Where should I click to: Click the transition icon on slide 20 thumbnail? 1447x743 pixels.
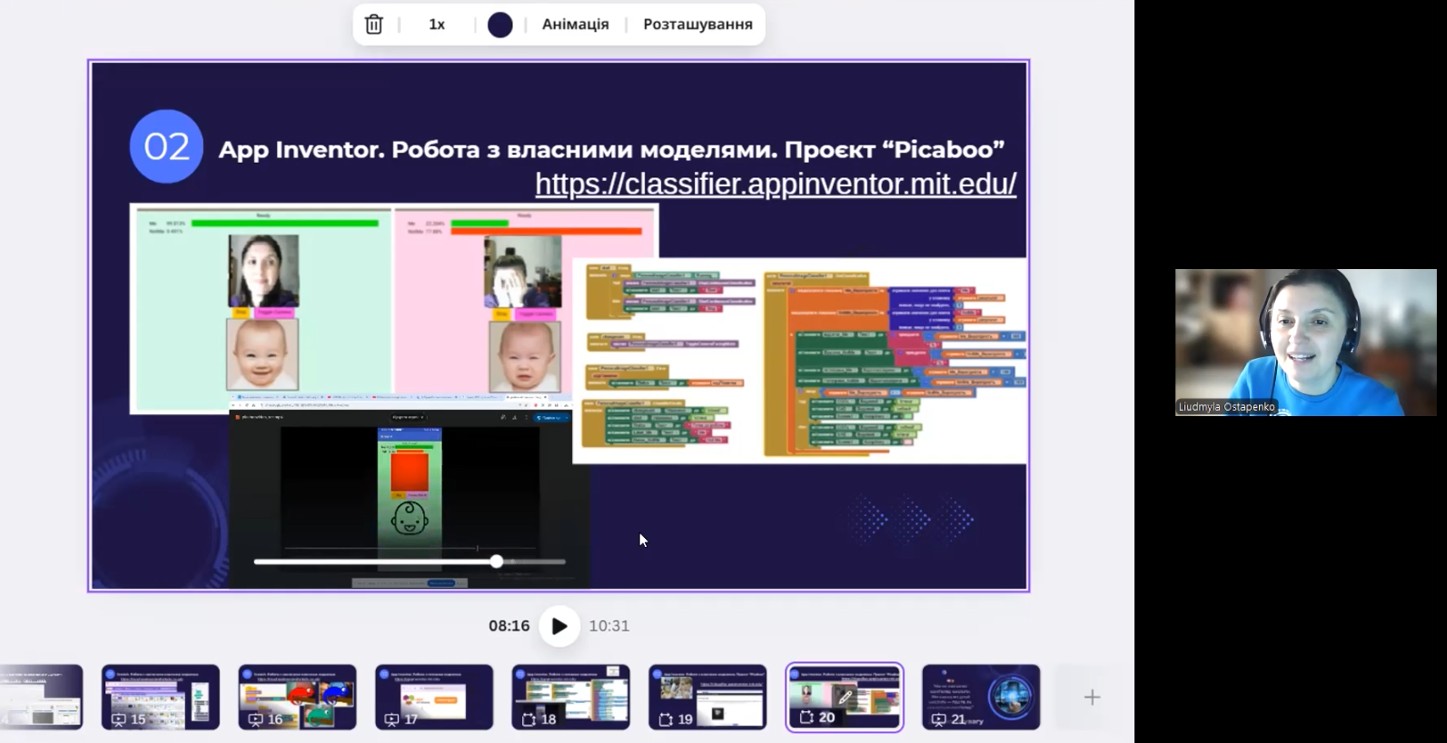(807, 718)
